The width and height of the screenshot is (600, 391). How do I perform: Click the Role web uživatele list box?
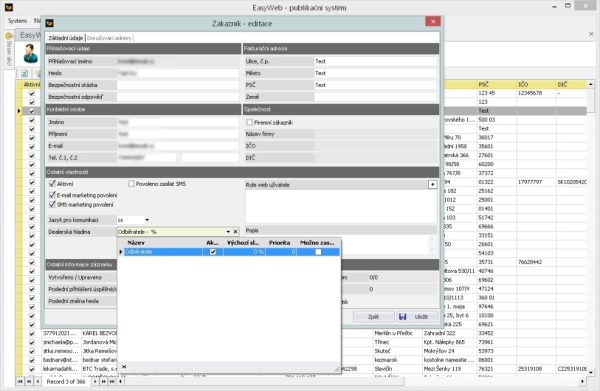click(x=341, y=206)
